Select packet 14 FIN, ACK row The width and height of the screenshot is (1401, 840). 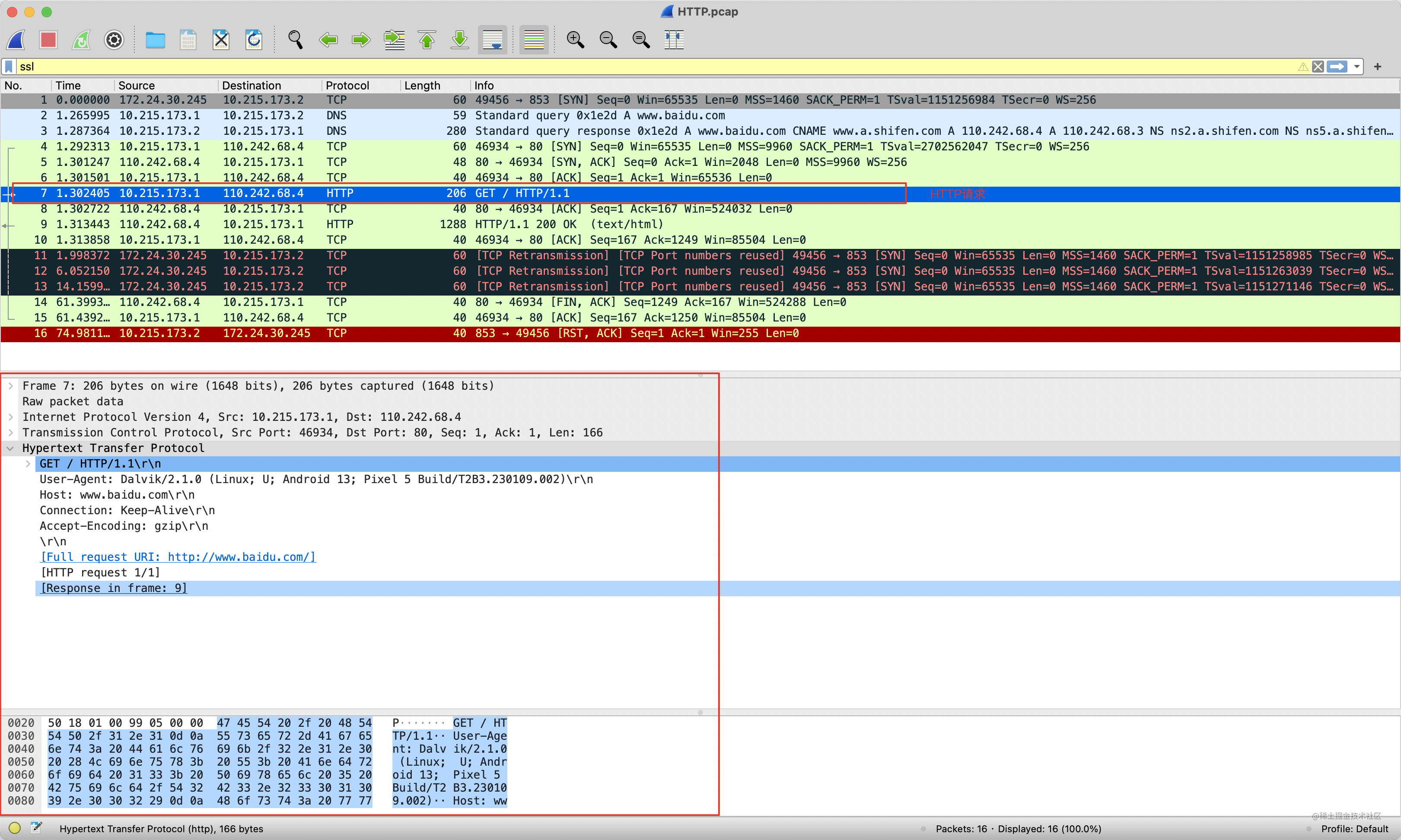point(700,302)
